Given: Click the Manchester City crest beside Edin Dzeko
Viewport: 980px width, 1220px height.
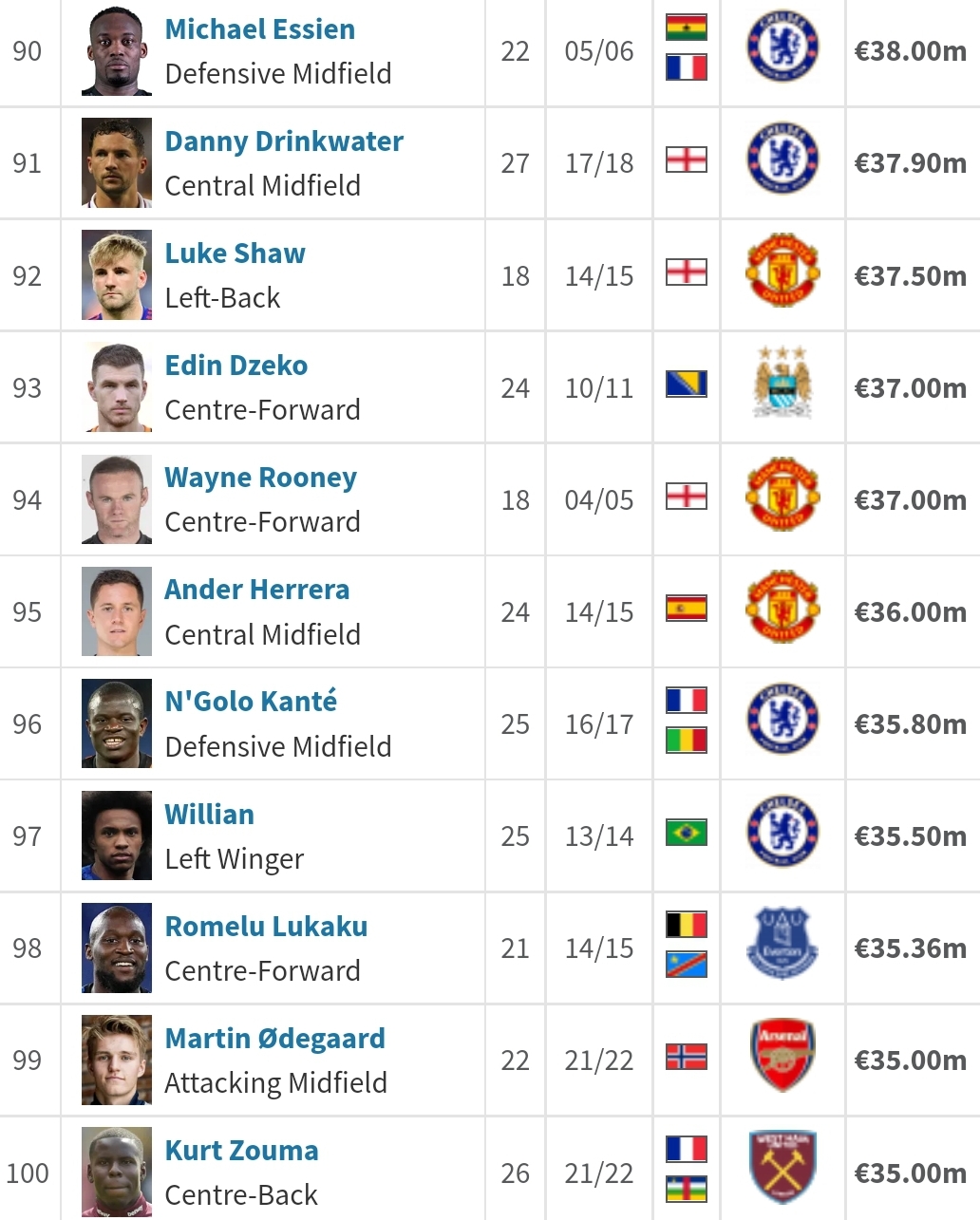Looking at the screenshot, I should (x=782, y=383).
